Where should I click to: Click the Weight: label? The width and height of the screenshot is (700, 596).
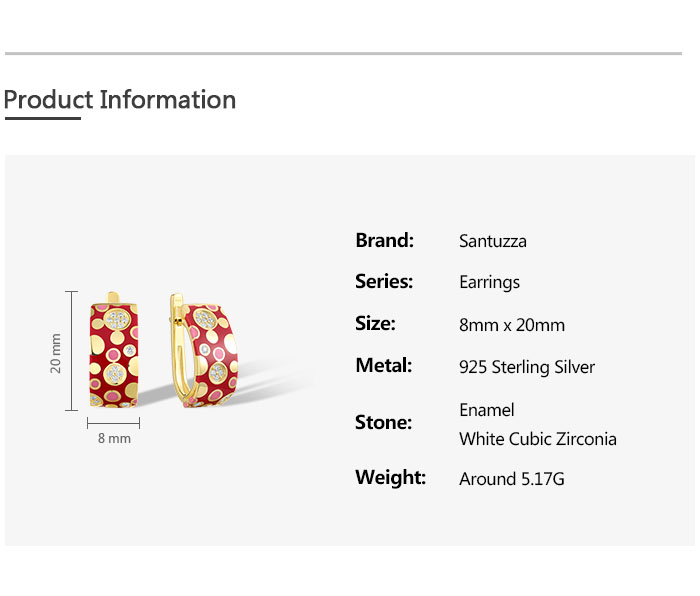[x=390, y=477]
